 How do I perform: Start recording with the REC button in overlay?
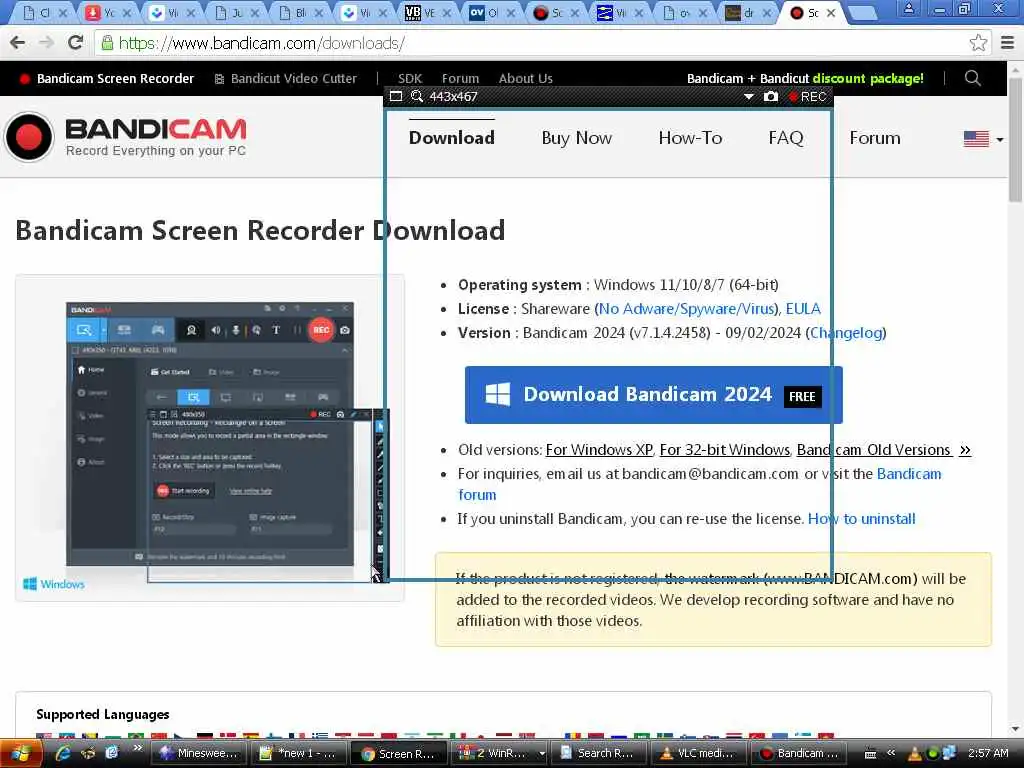[808, 97]
